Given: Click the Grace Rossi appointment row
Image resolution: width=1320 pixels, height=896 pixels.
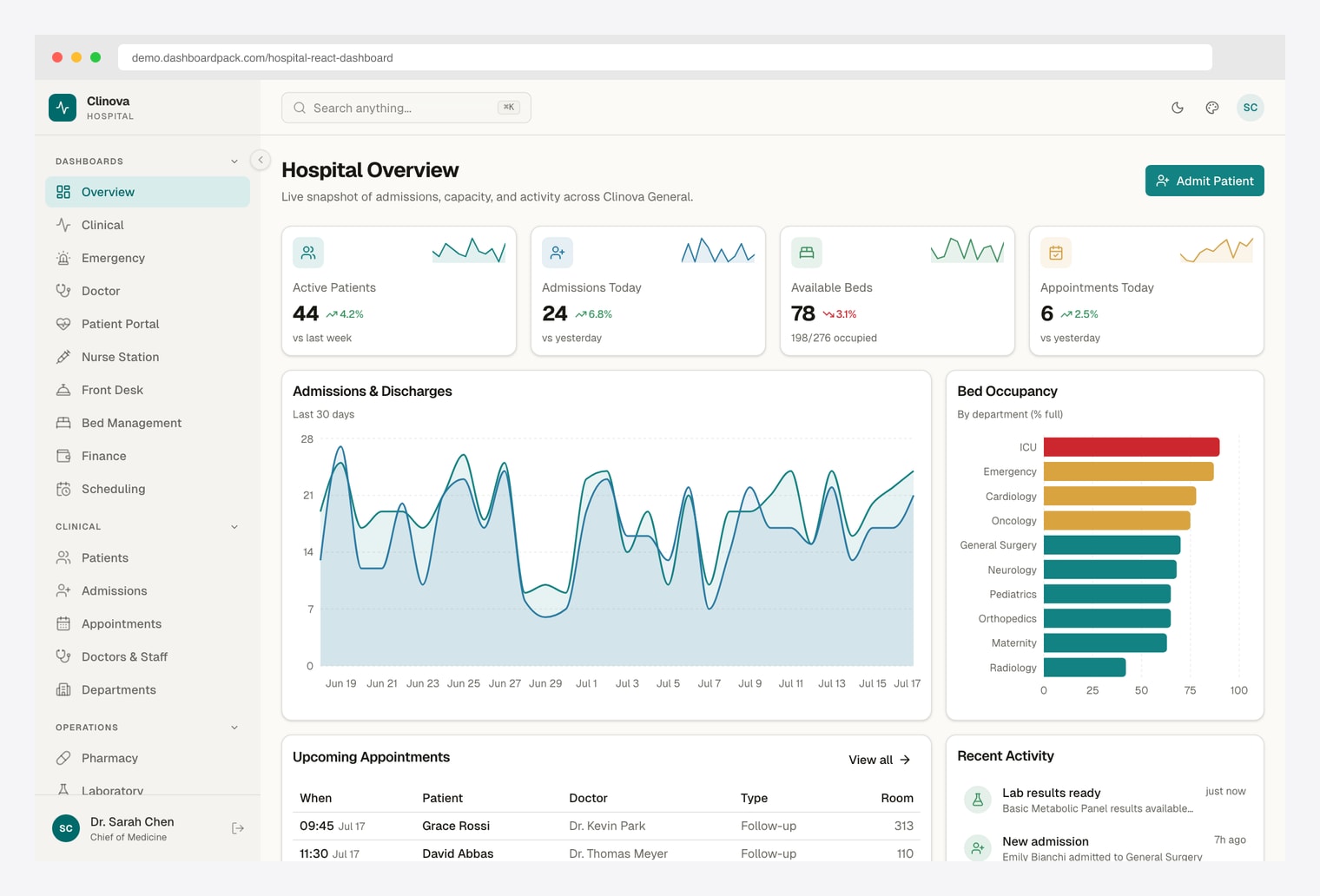Looking at the screenshot, I should 606,826.
